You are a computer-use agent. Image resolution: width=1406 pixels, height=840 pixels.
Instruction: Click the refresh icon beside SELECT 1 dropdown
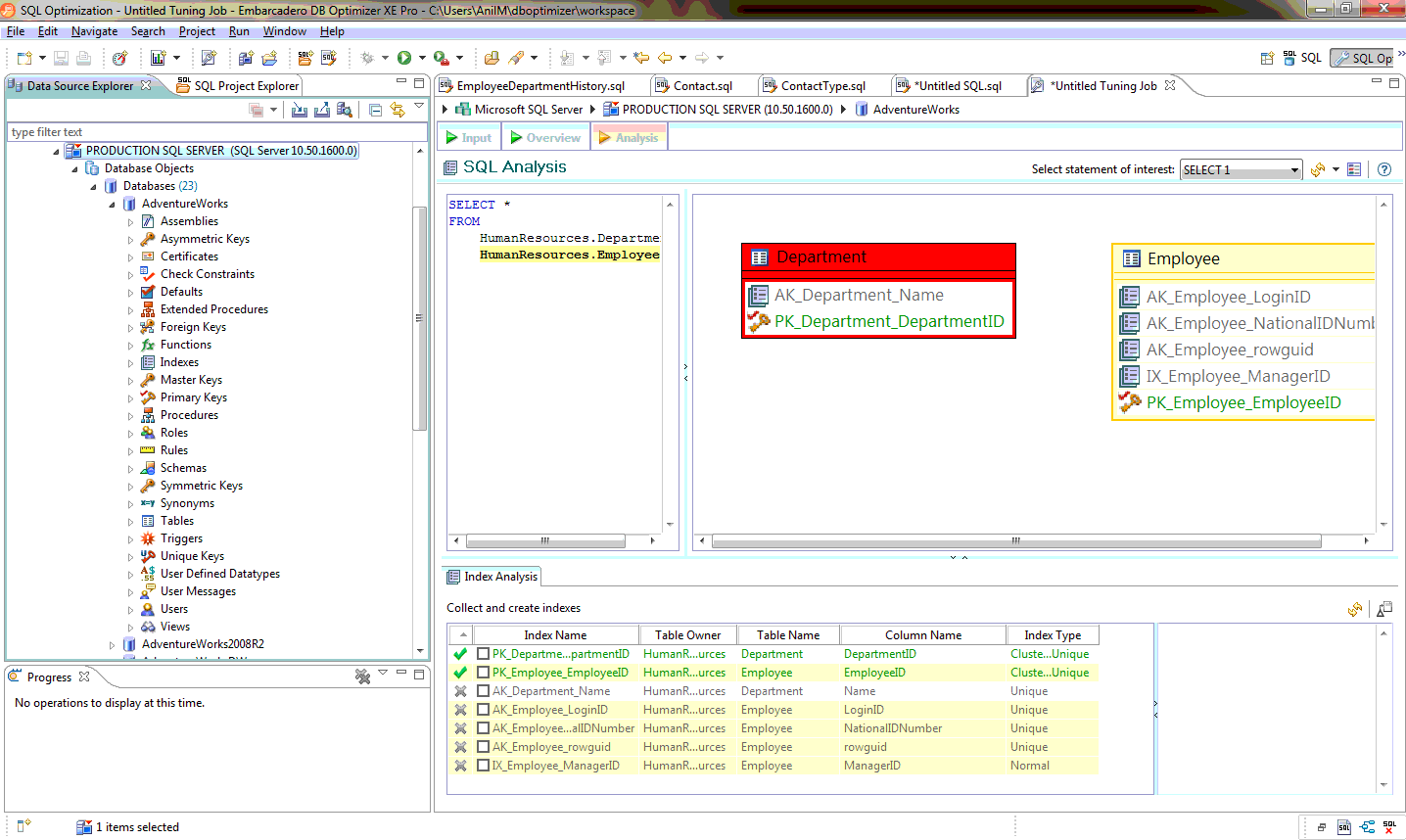tap(1318, 169)
